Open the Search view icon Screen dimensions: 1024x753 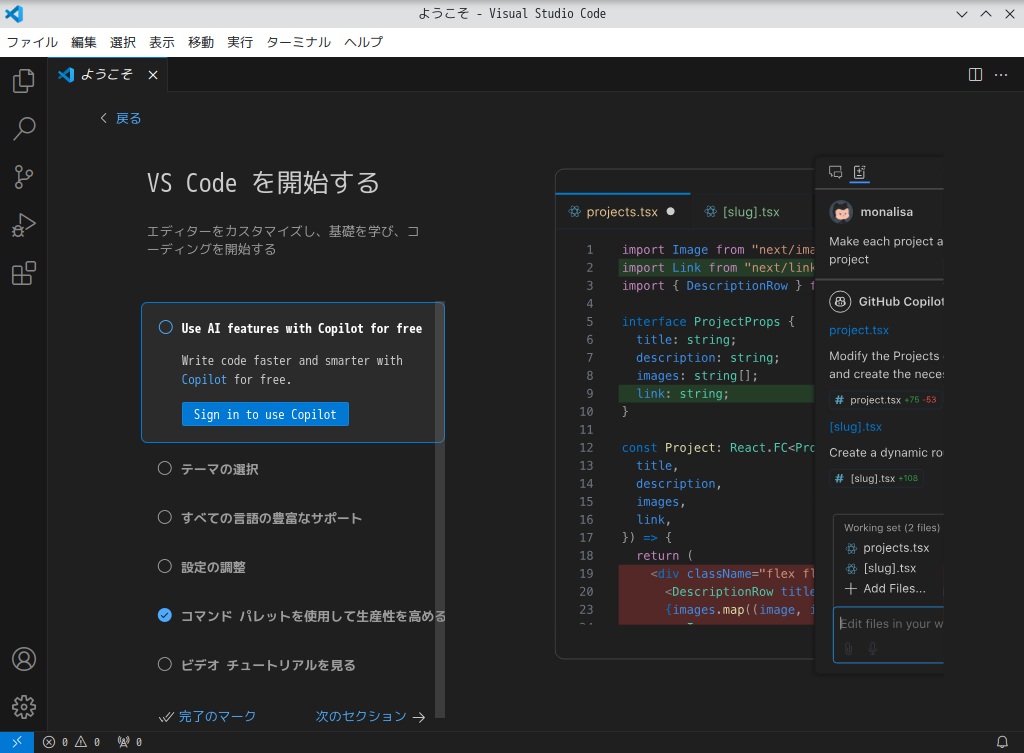tap(24, 129)
